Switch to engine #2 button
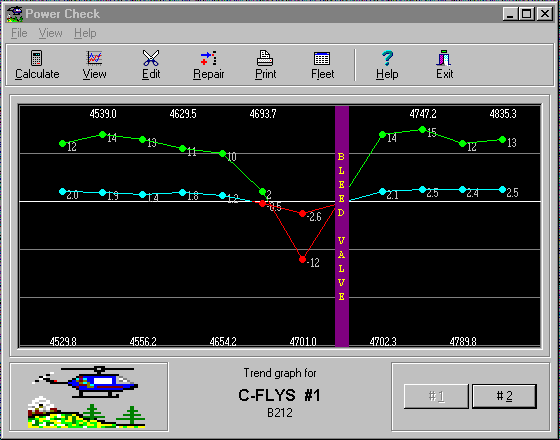This screenshot has width=560, height=440. click(504, 396)
